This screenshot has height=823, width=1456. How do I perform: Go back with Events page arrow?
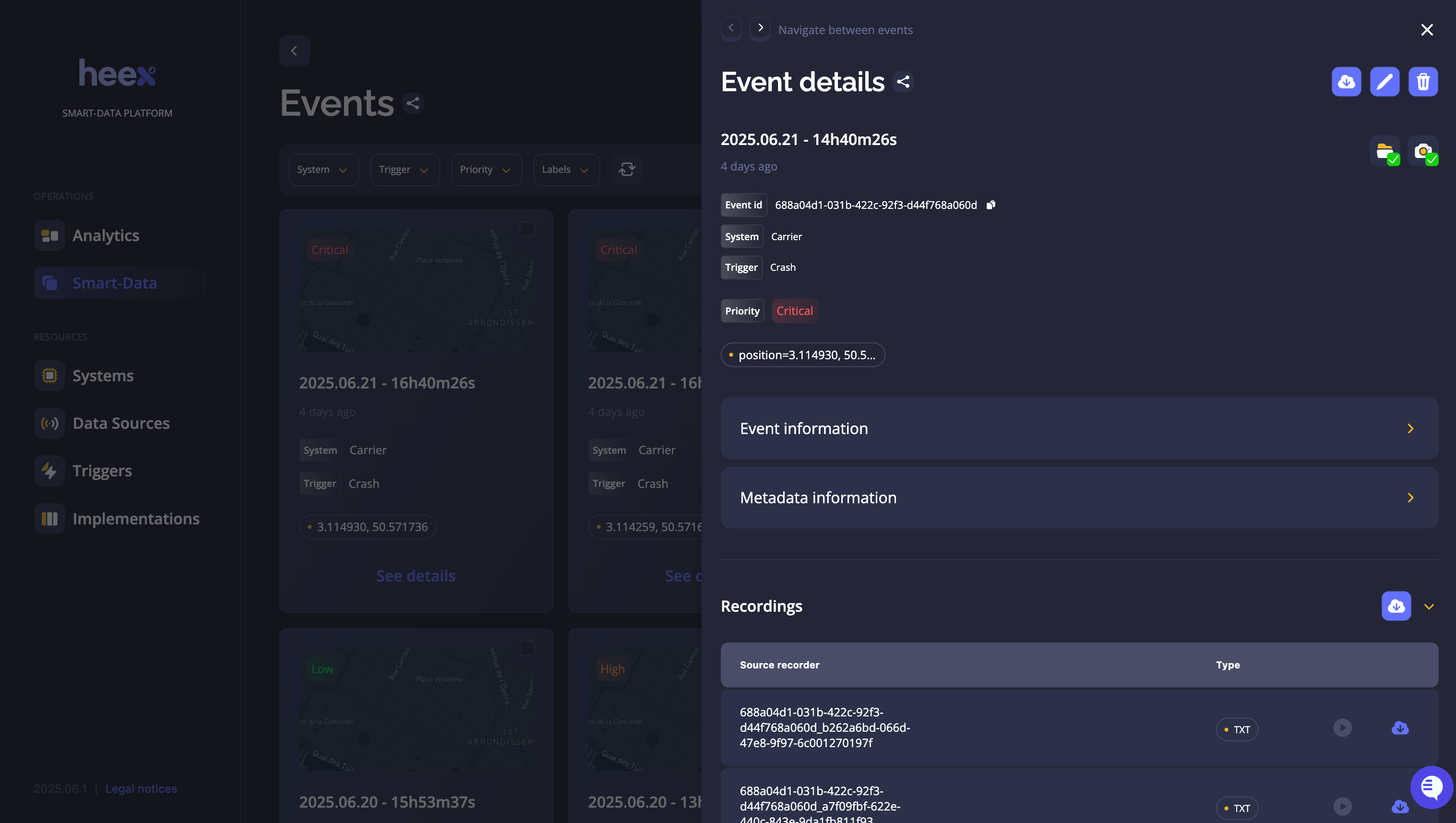[294, 51]
